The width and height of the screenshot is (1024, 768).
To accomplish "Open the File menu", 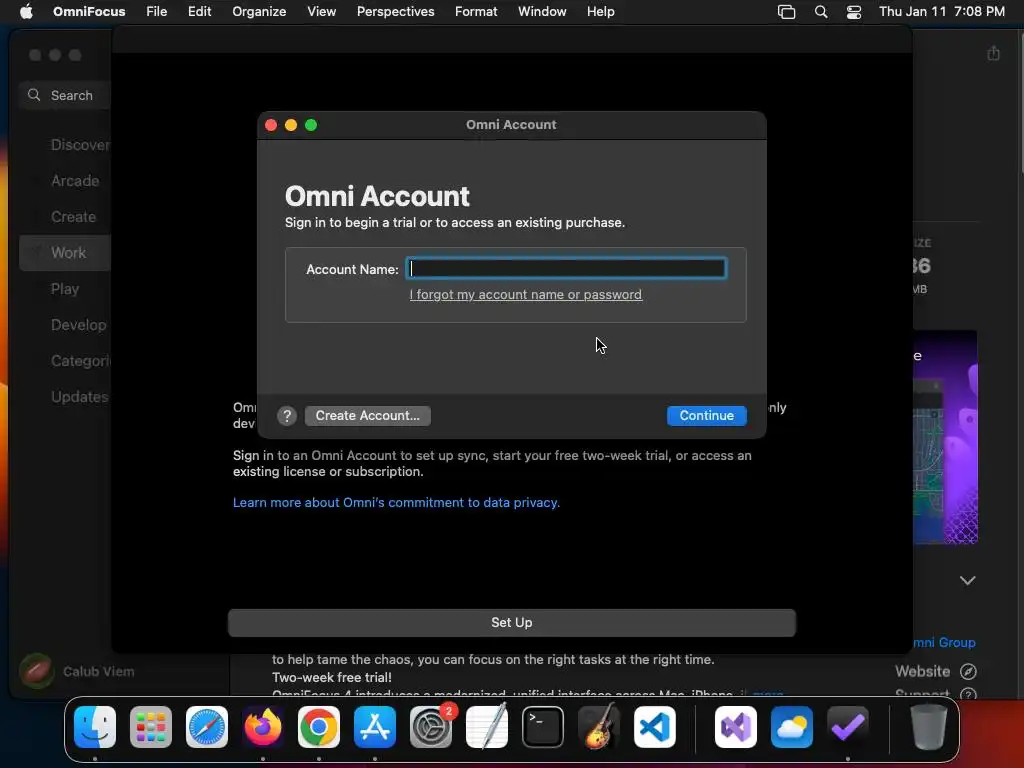I will [157, 12].
